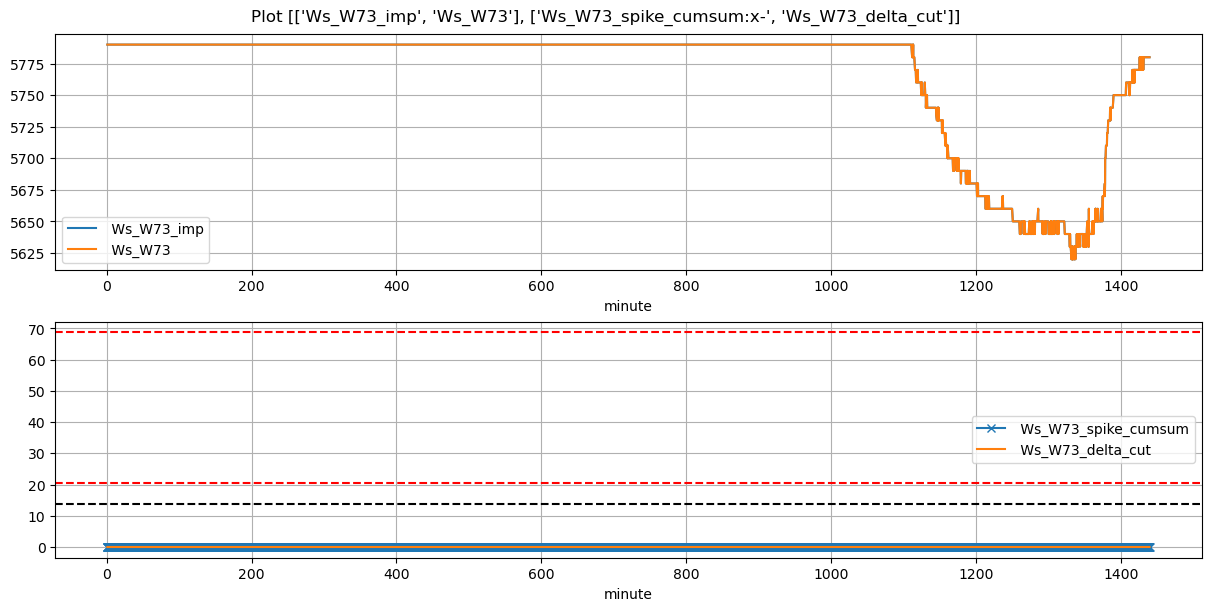Click the 1000 x-tick label in top plot

(830, 286)
